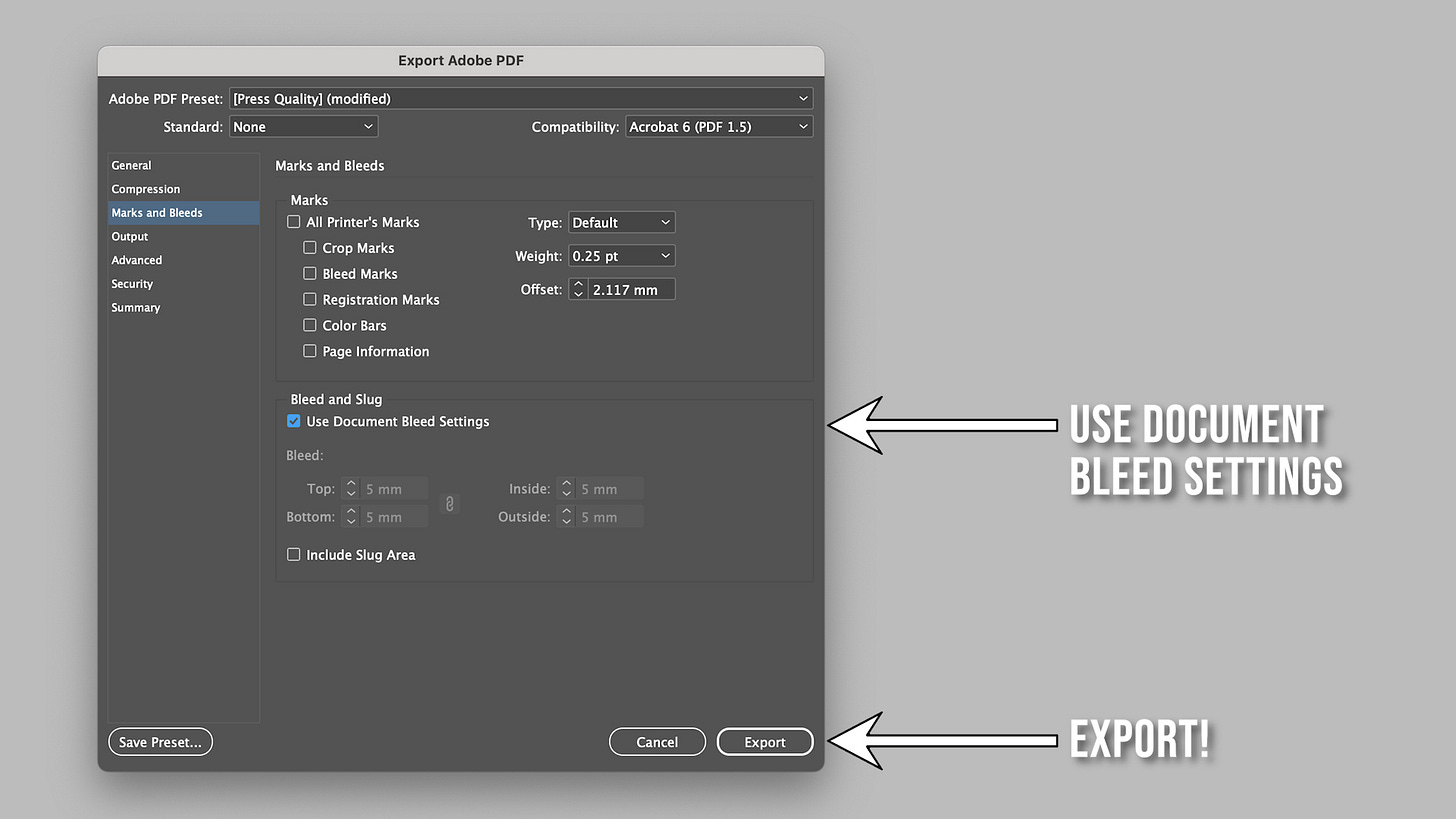1456x819 pixels.
Task: Click the Bottom bleed stepper
Action: point(350,517)
